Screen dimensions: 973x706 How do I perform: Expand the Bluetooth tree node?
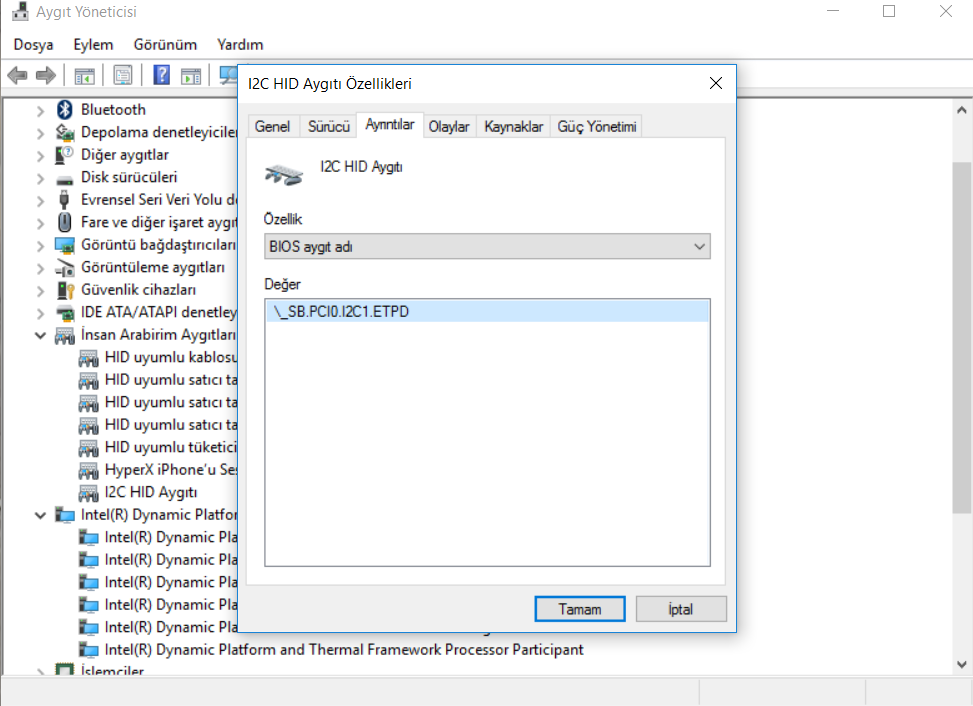coord(41,110)
